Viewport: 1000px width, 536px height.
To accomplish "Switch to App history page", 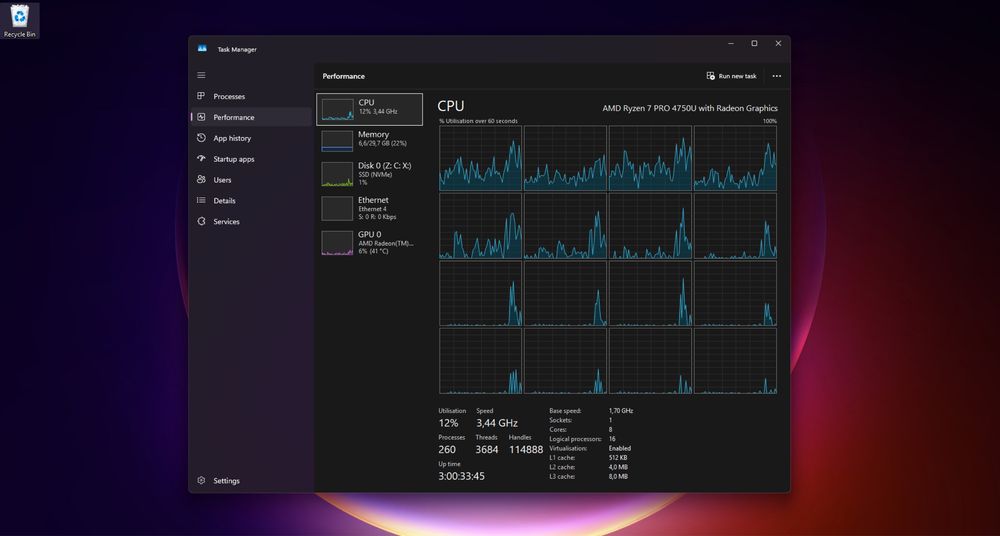I will (250, 138).
